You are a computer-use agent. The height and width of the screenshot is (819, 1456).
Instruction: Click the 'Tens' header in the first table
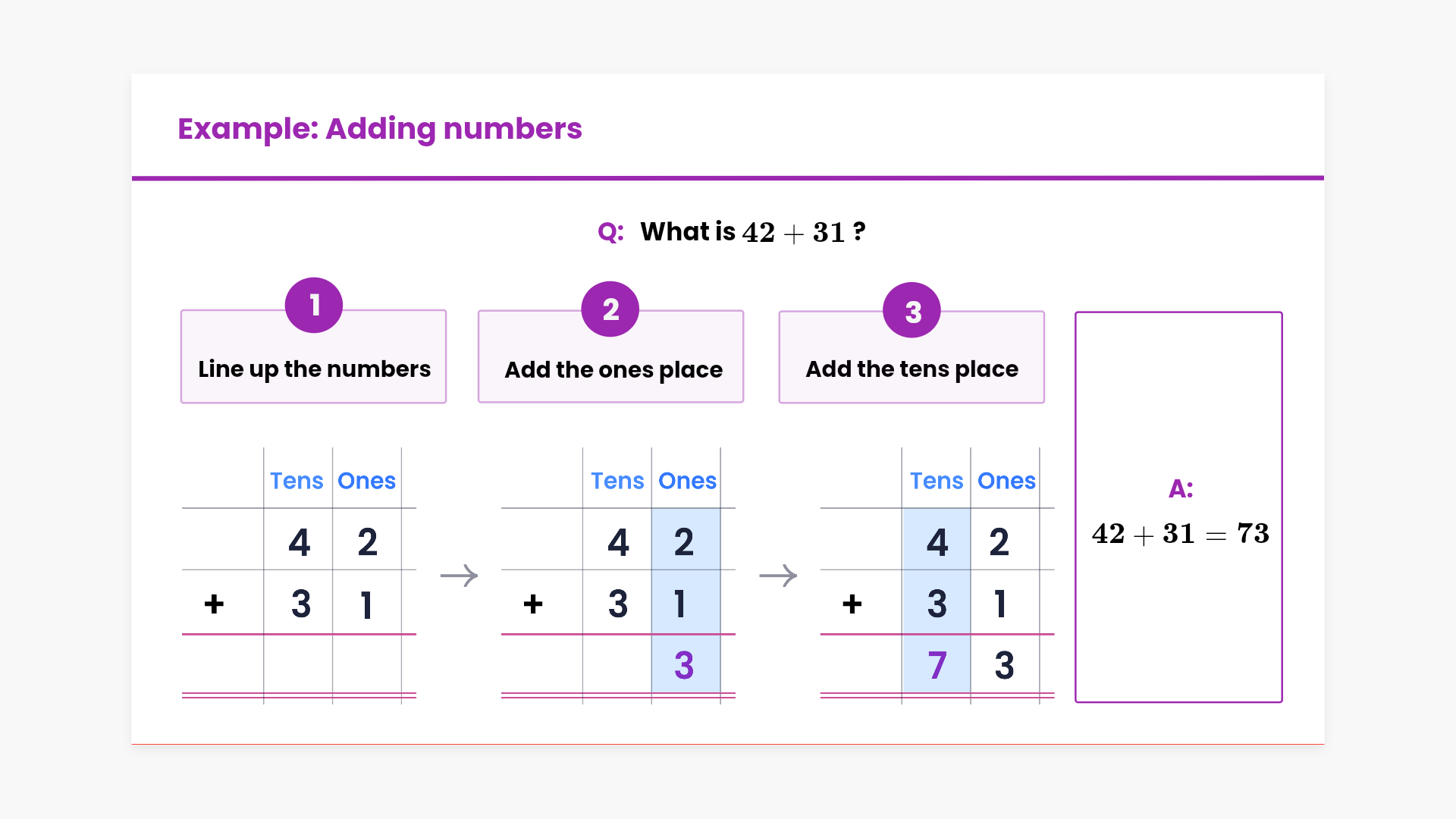(x=297, y=481)
